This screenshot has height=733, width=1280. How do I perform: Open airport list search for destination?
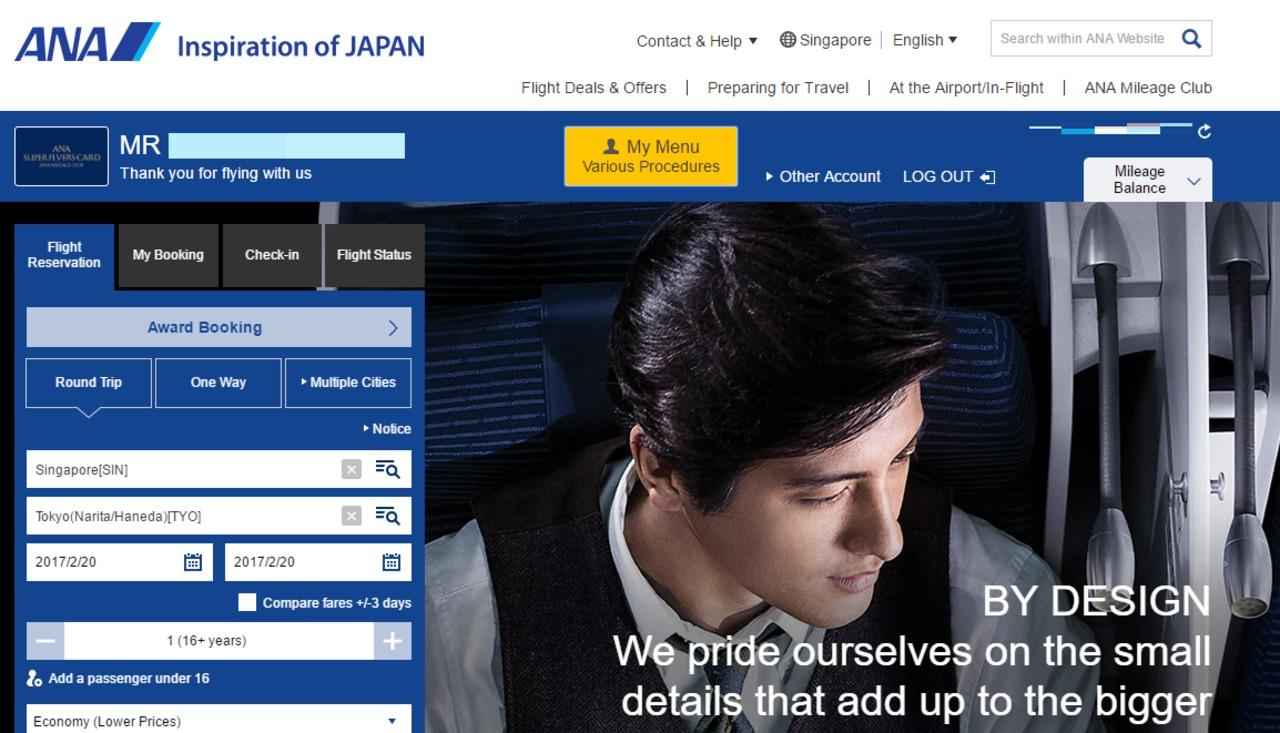(x=387, y=516)
